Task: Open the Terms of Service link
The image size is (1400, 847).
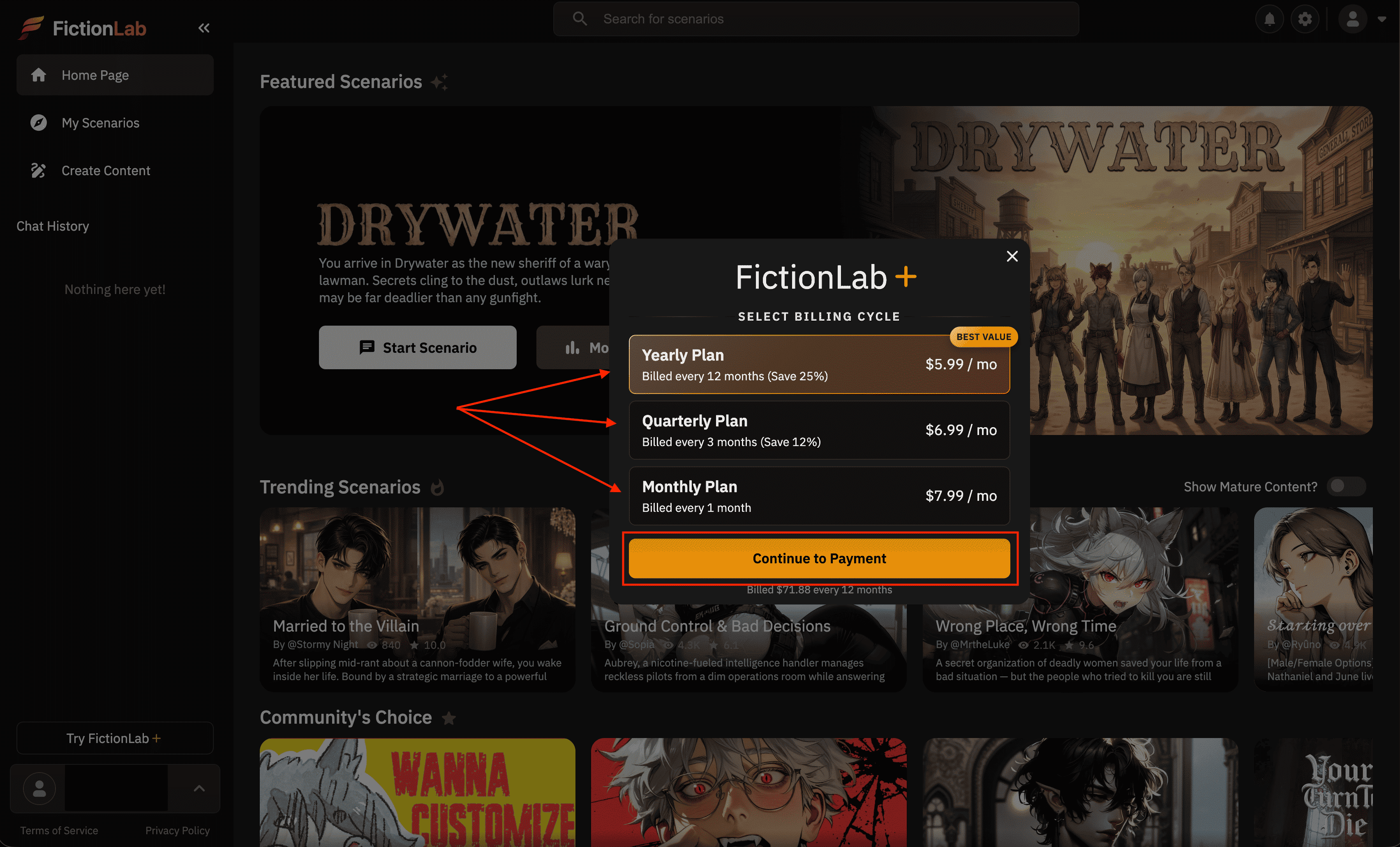Action: 59,831
